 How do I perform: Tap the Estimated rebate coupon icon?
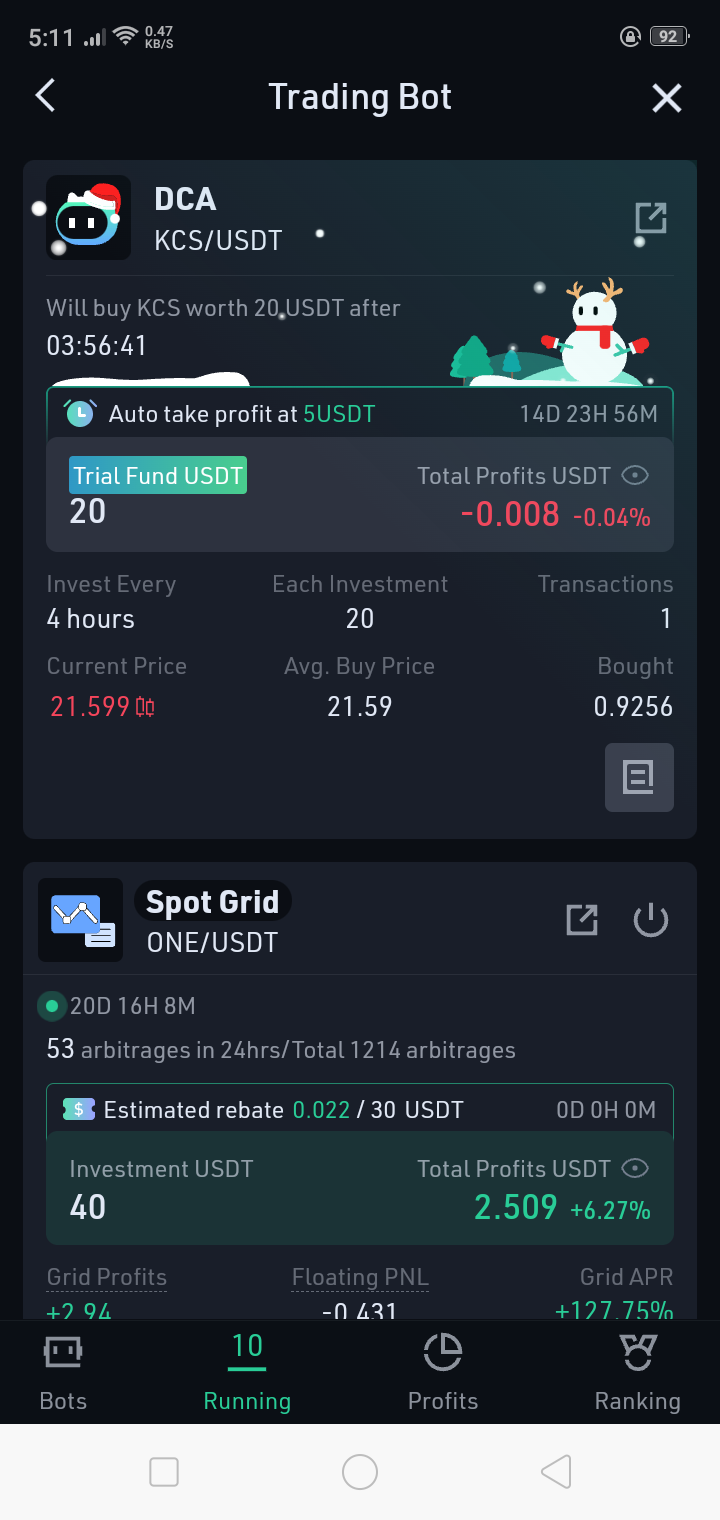pyautogui.click(x=78, y=1109)
